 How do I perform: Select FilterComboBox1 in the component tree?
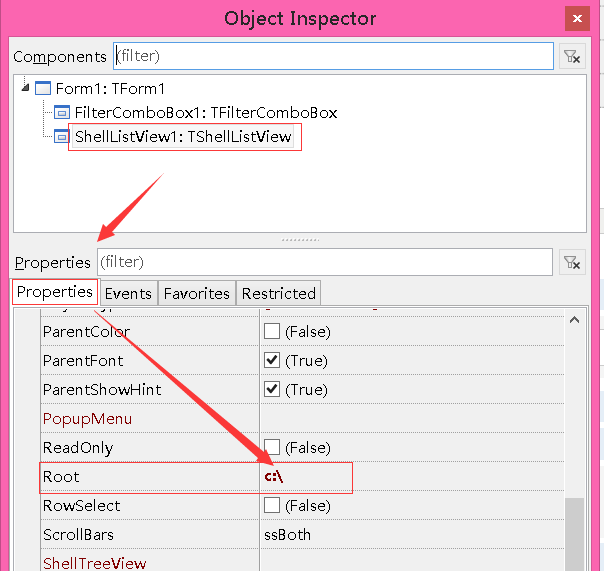205,113
